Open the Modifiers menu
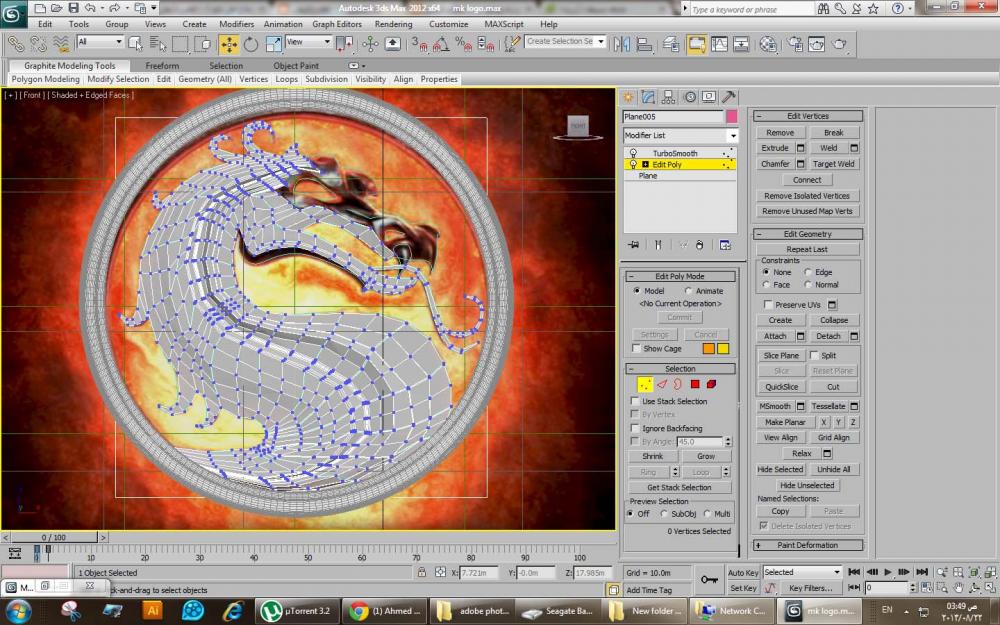The image size is (1000, 625). (237, 24)
